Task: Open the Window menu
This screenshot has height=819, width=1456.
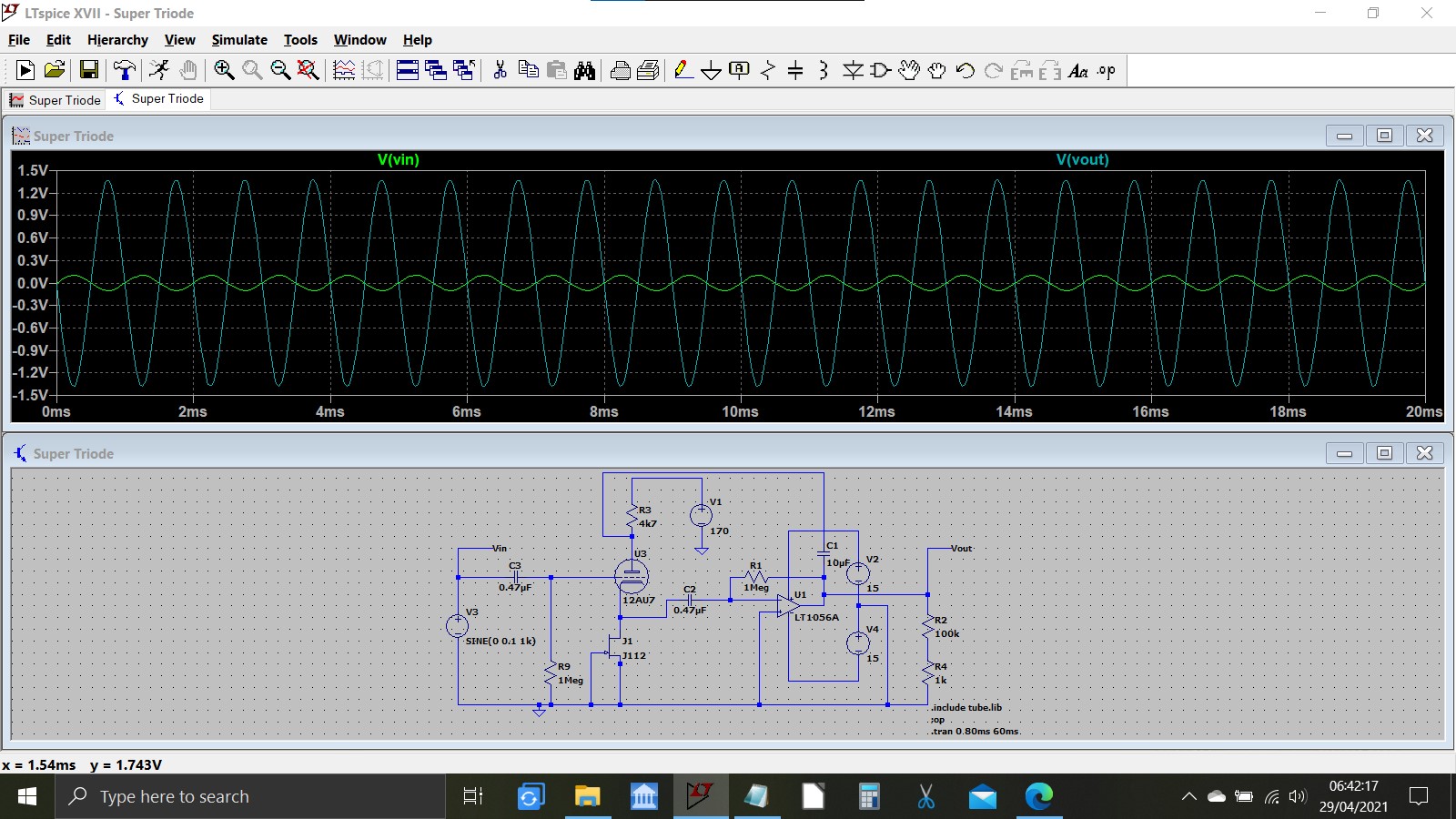Action: pos(359,40)
